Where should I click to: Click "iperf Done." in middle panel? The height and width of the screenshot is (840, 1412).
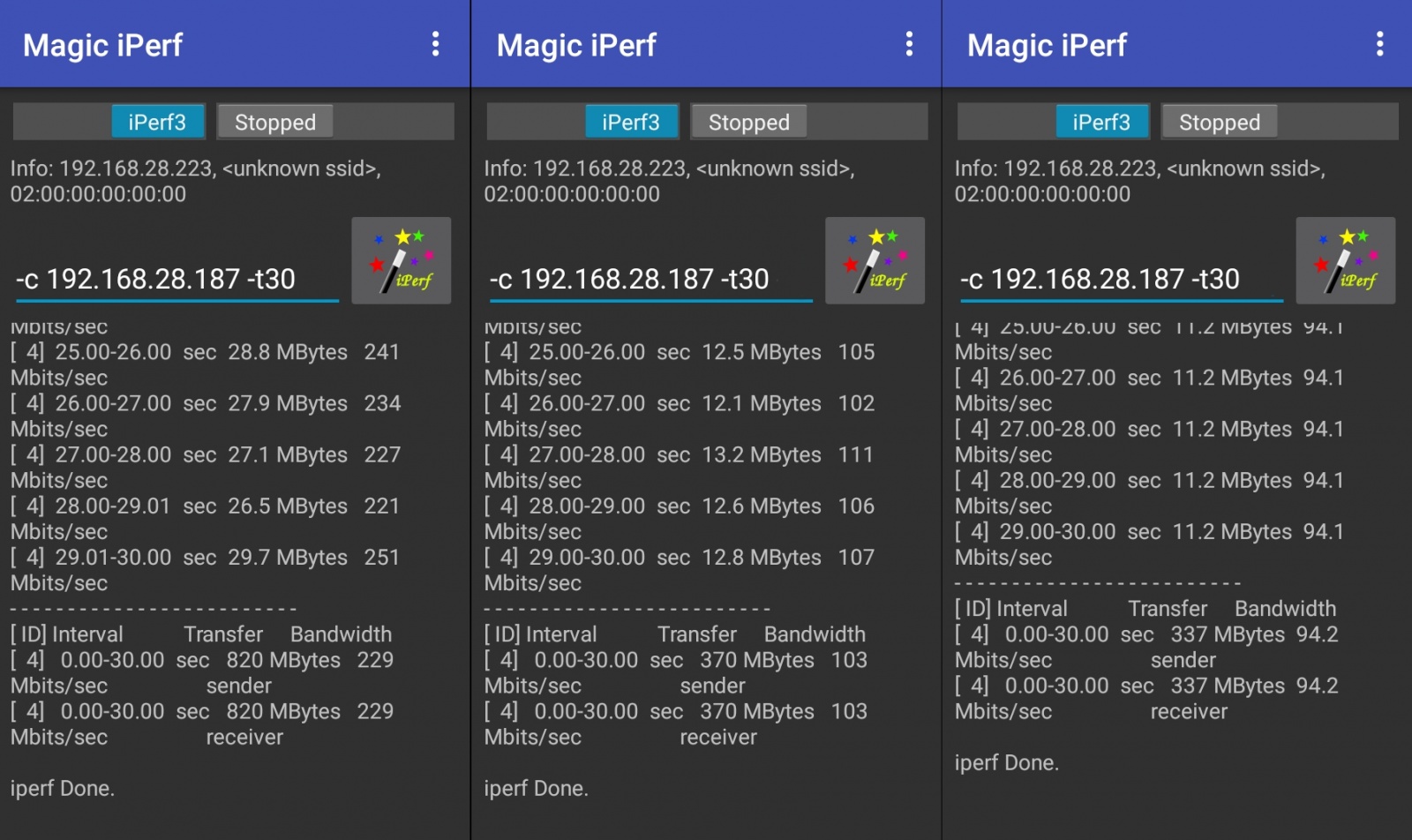pyautogui.click(x=537, y=788)
